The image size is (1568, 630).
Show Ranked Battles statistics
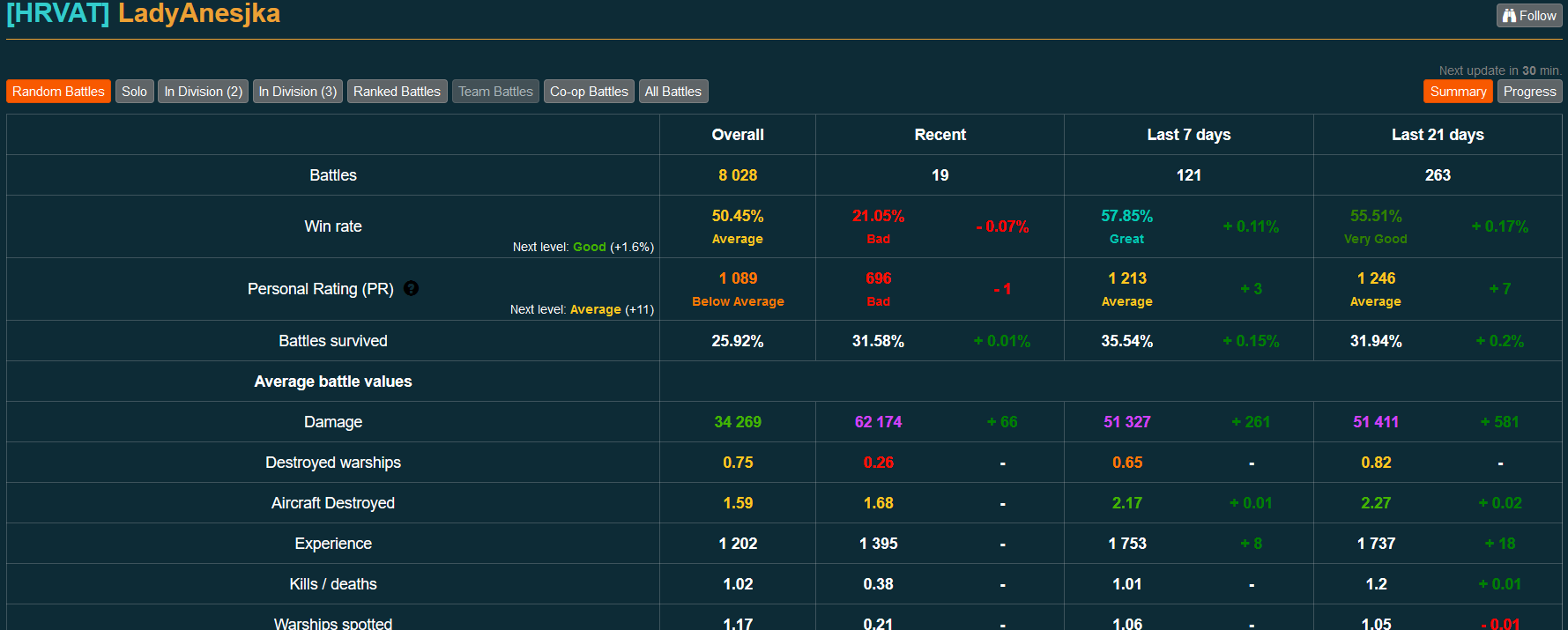pyautogui.click(x=397, y=92)
